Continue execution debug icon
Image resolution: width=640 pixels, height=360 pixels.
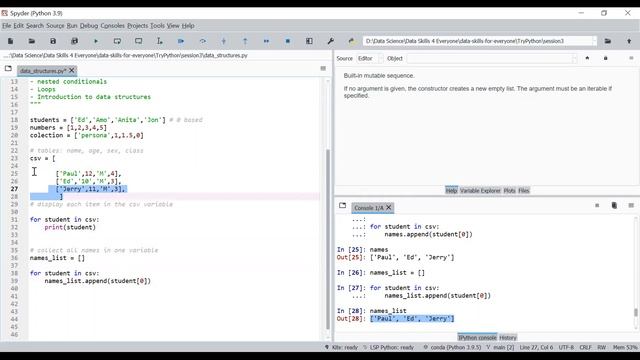coord(267,41)
